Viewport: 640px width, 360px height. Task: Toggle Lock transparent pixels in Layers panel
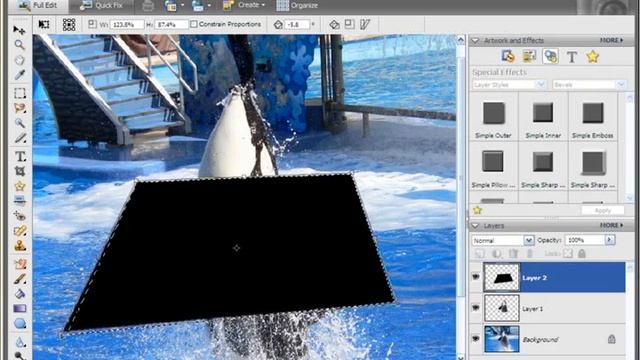(x=568, y=253)
